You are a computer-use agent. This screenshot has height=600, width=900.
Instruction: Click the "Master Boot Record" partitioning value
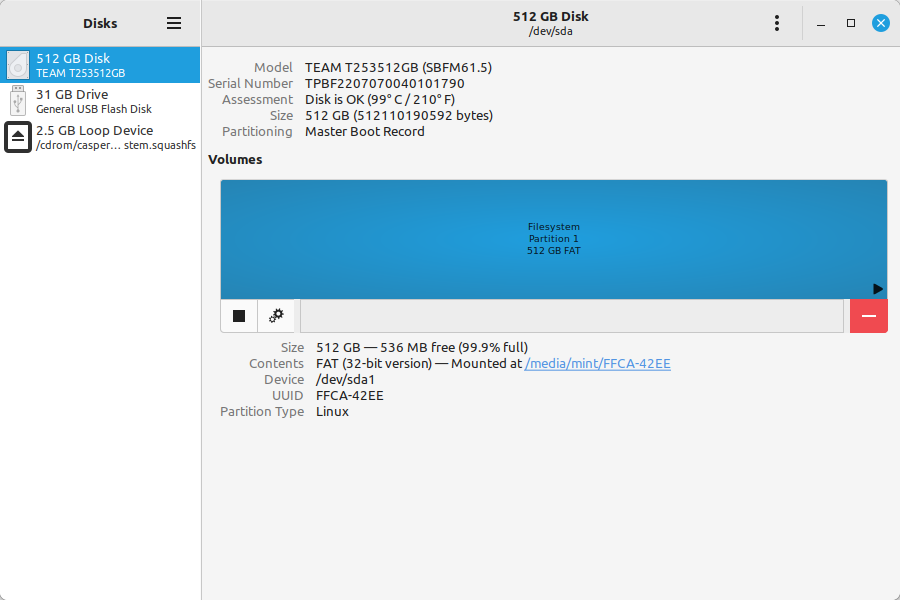(x=364, y=131)
